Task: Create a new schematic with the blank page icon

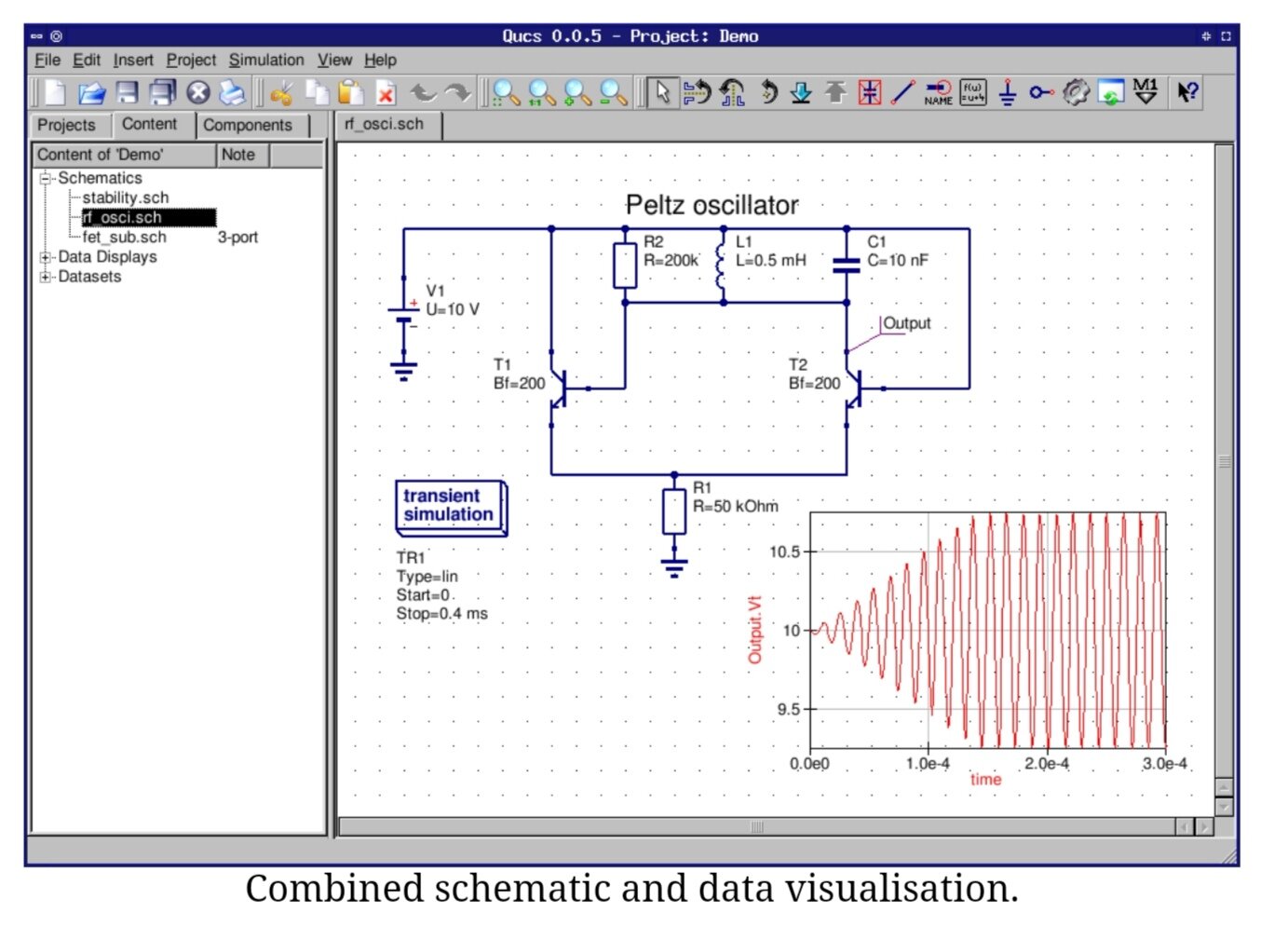Action: (x=55, y=92)
